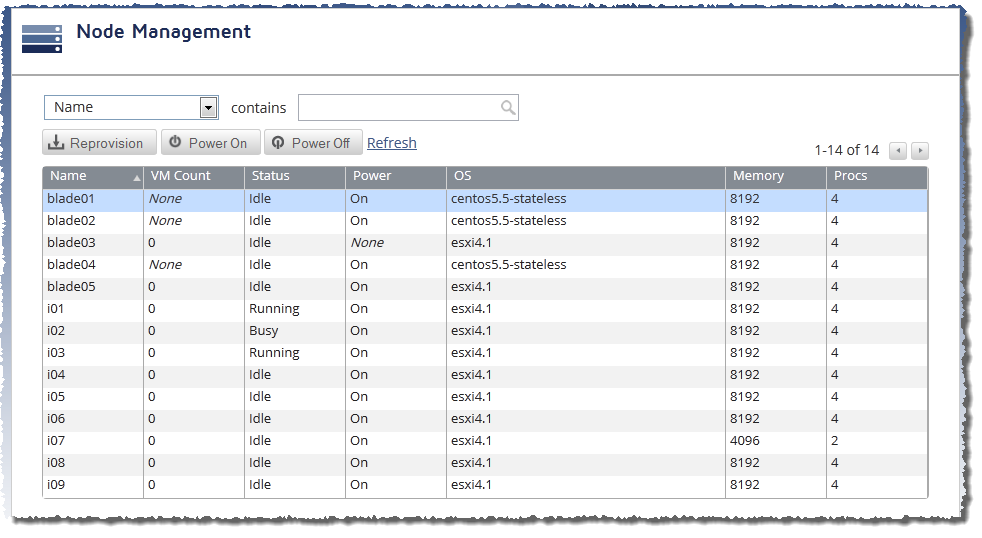Sort by the Procs column header

[x=877, y=177]
